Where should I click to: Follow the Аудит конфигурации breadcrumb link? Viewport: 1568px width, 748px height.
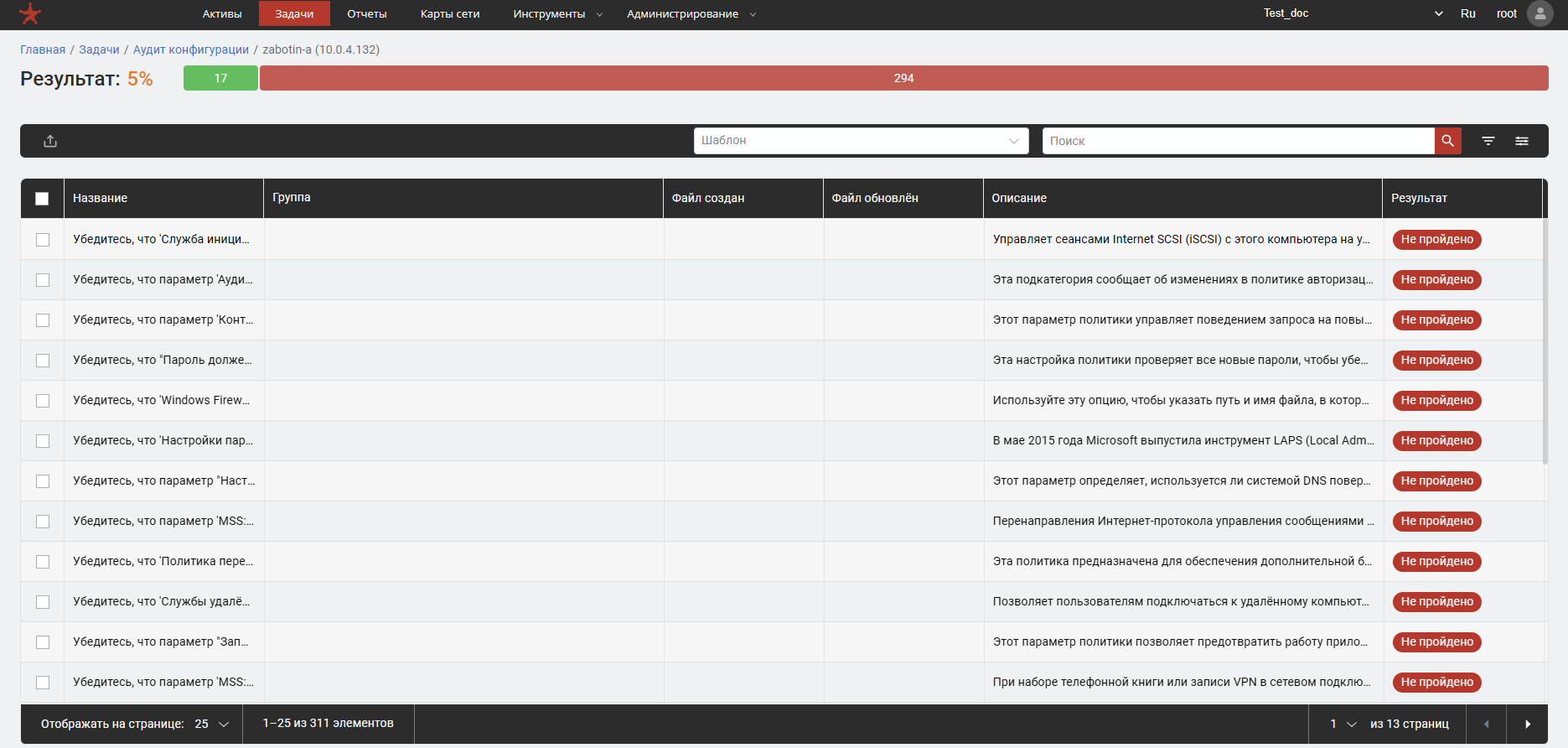(190, 49)
